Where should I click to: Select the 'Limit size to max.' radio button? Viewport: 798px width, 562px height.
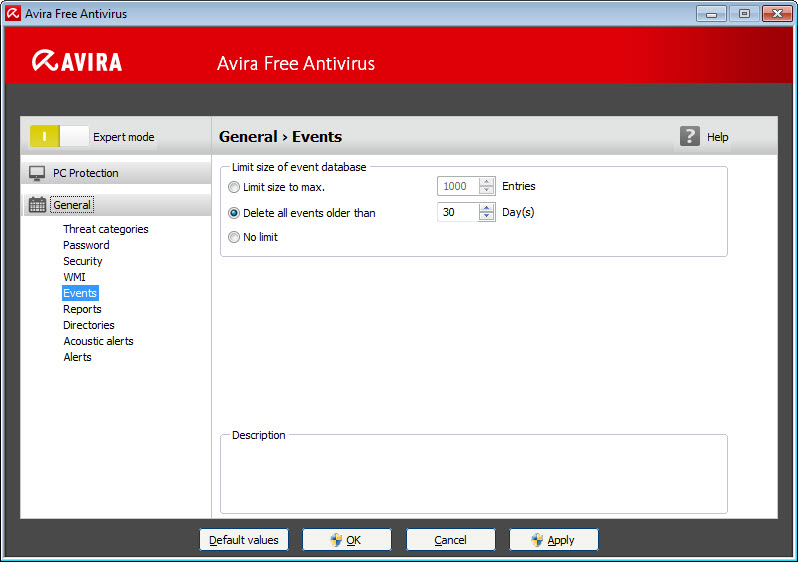coord(234,187)
